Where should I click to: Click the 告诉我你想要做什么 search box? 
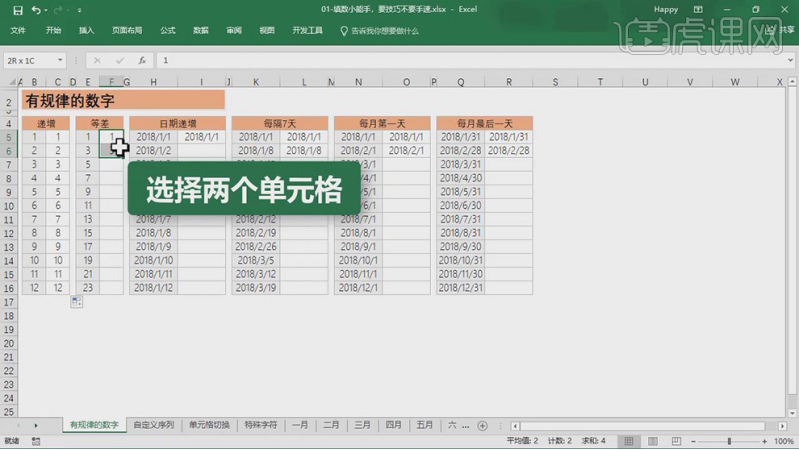click(379, 31)
